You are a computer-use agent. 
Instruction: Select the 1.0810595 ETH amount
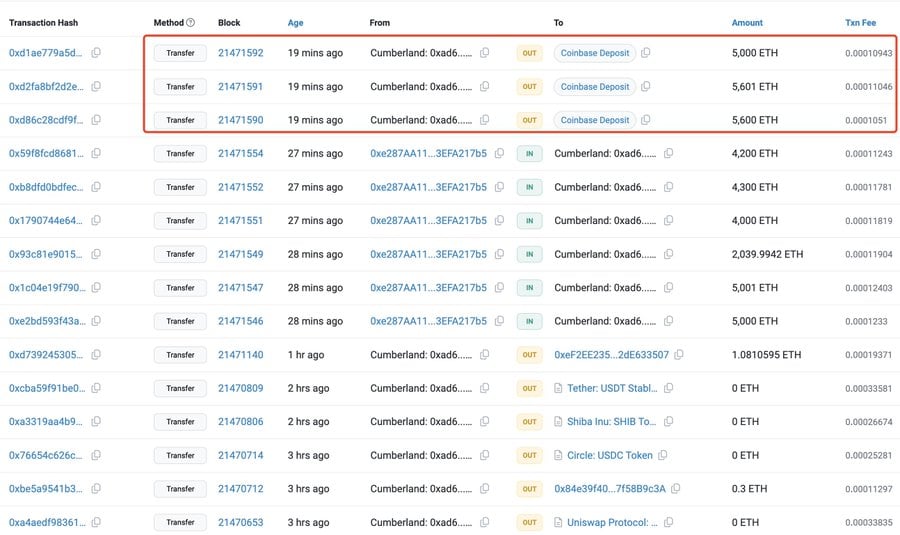click(766, 355)
